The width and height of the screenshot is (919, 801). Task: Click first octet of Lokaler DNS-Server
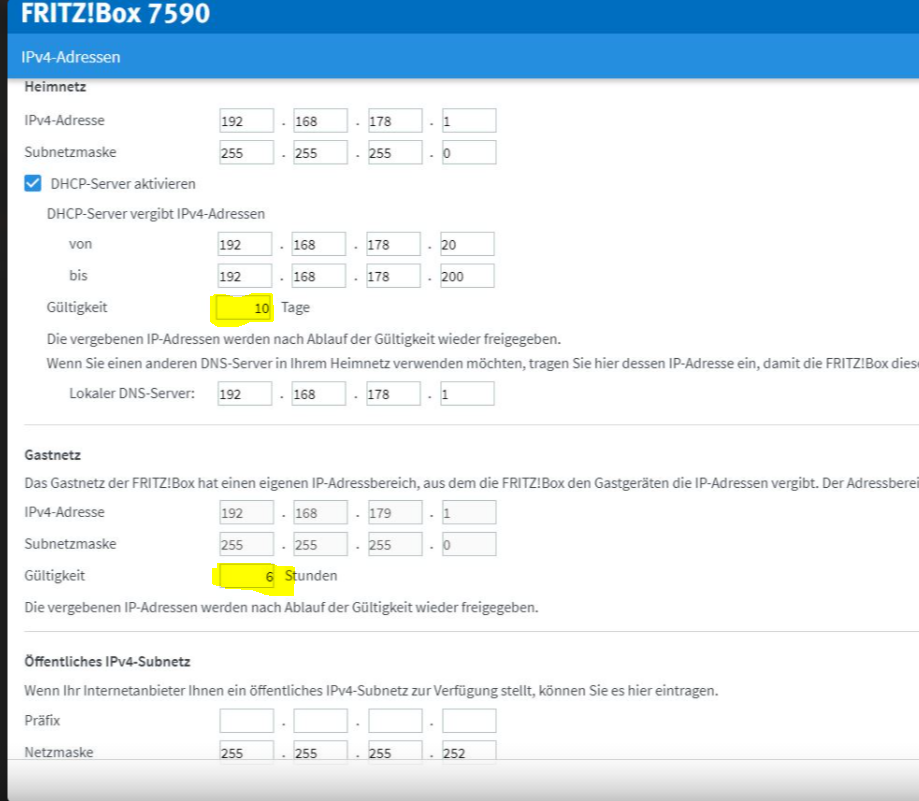point(244,394)
